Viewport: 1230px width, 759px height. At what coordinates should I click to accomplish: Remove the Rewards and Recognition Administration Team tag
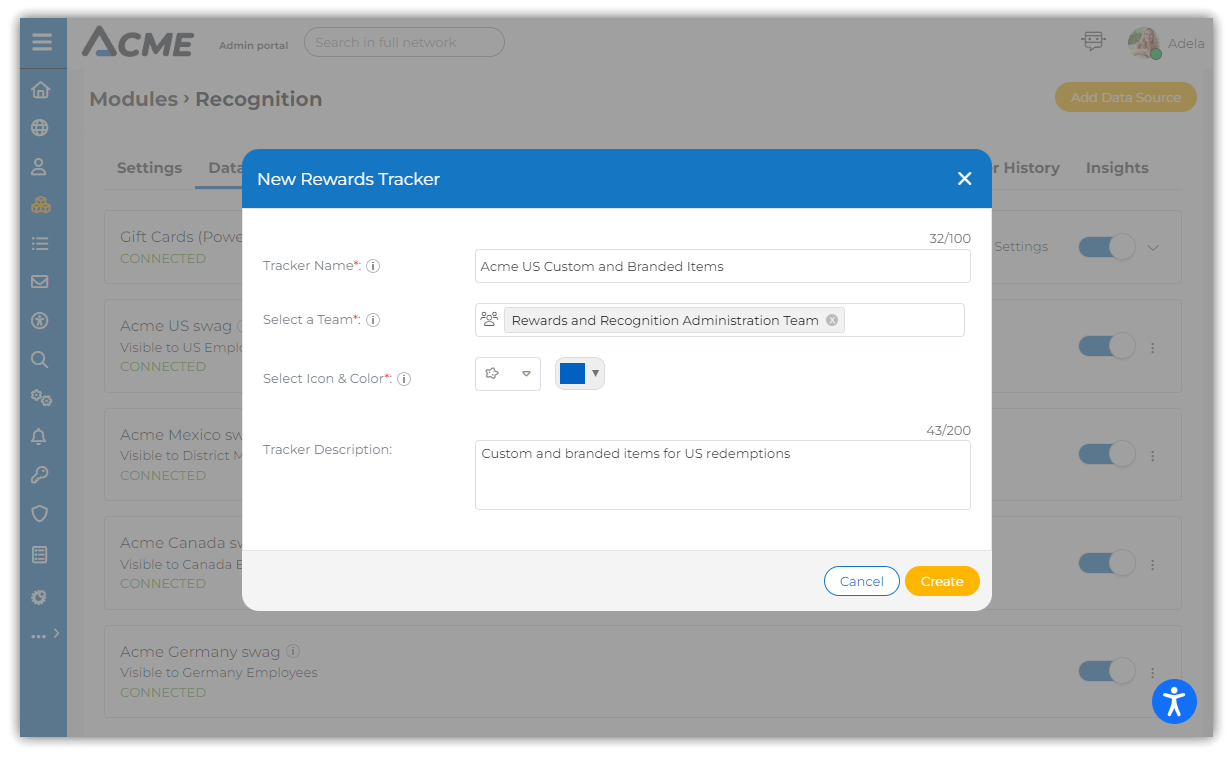coord(832,320)
